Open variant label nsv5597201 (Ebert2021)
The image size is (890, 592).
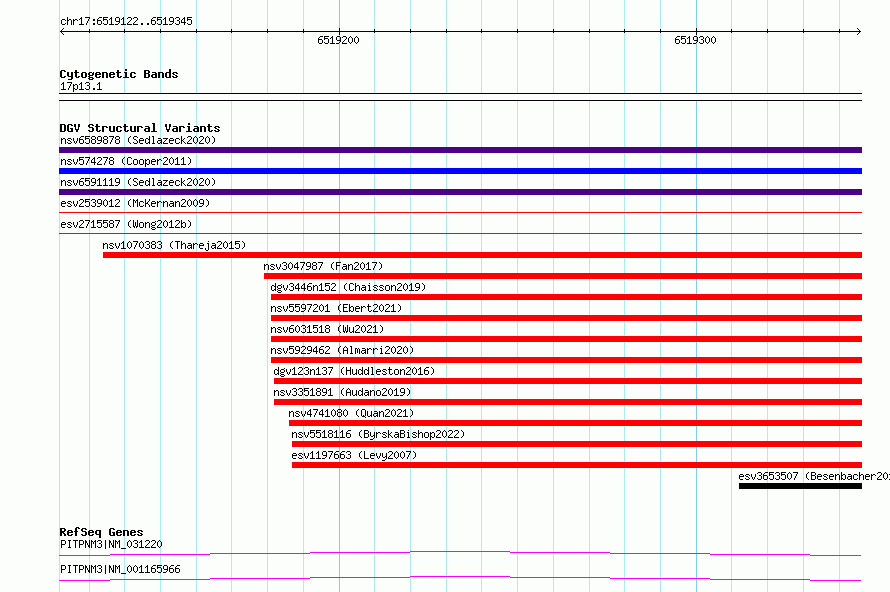336,308
